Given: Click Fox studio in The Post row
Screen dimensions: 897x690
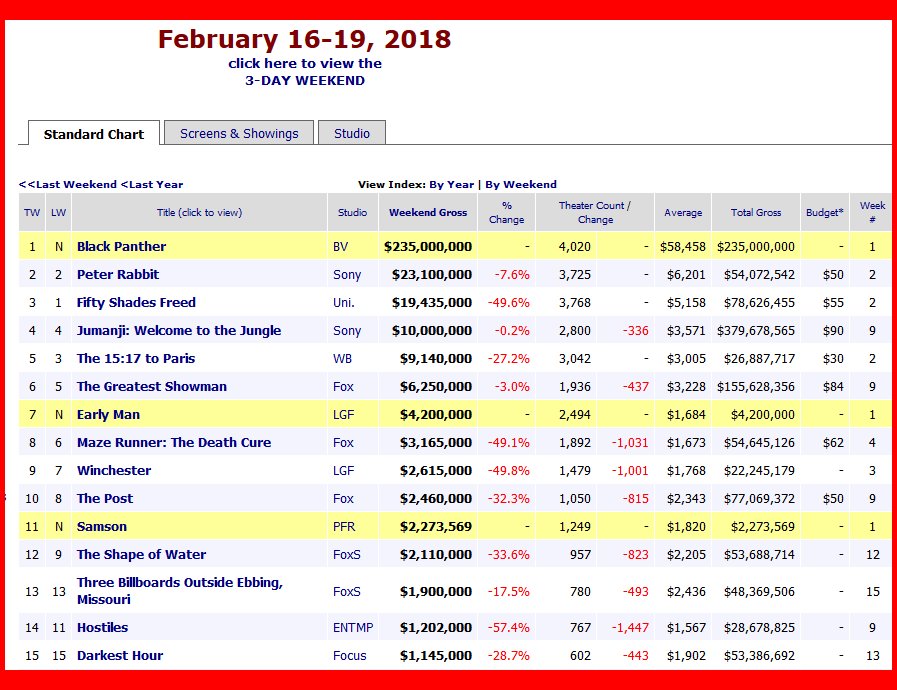Looking at the screenshot, I should pyautogui.click(x=343, y=499).
